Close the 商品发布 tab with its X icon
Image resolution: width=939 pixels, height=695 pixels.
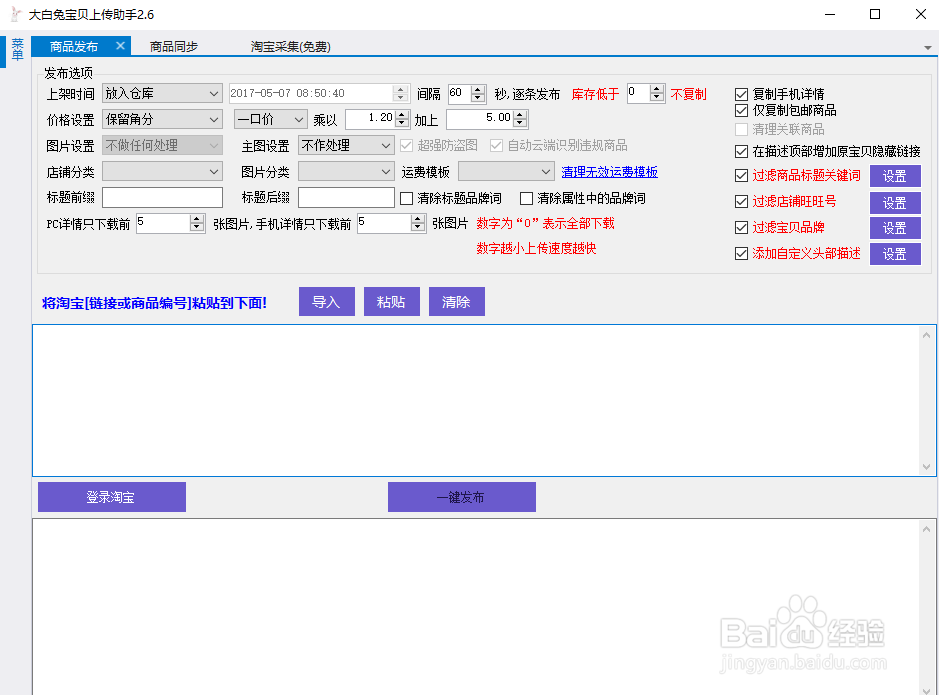pyautogui.click(x=120, y=45)
